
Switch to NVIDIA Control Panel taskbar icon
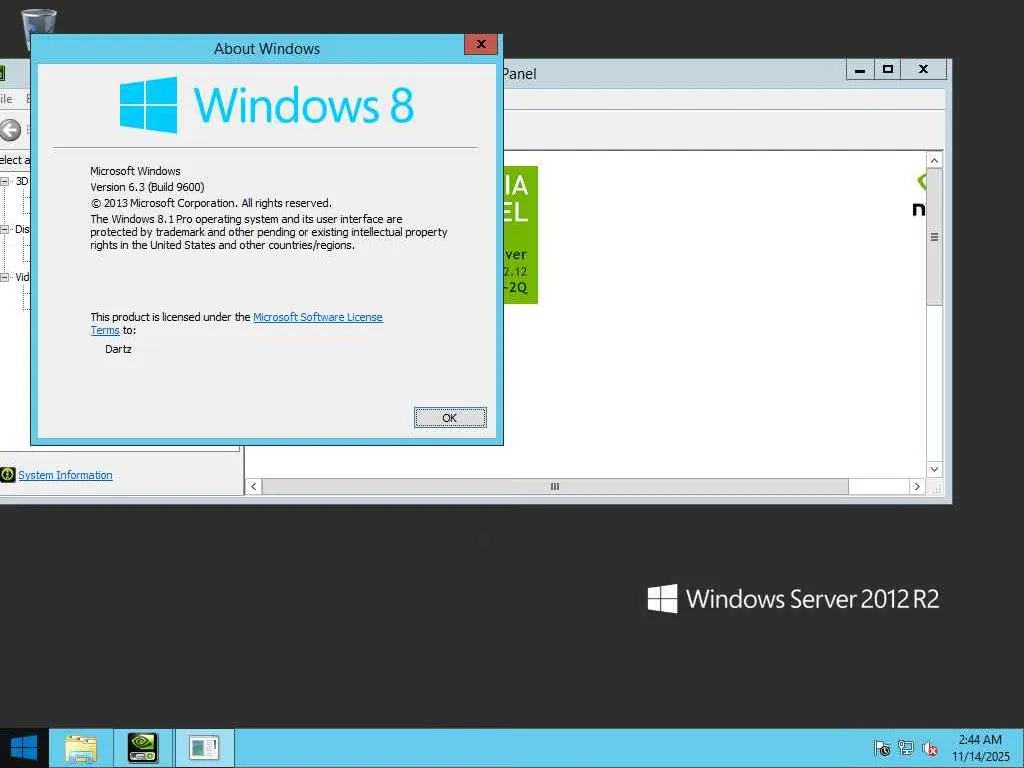click(x=142, y=748)
